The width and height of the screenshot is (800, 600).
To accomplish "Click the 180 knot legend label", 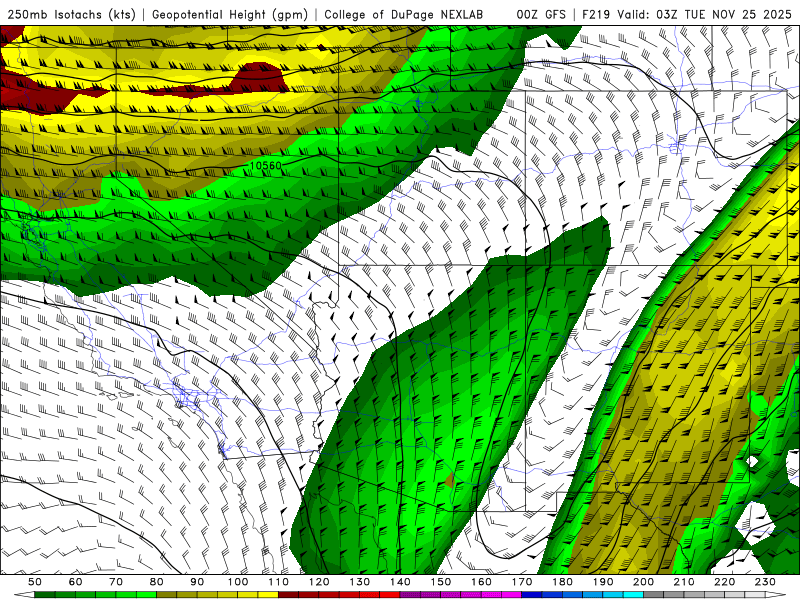I will tap(562, 582).
